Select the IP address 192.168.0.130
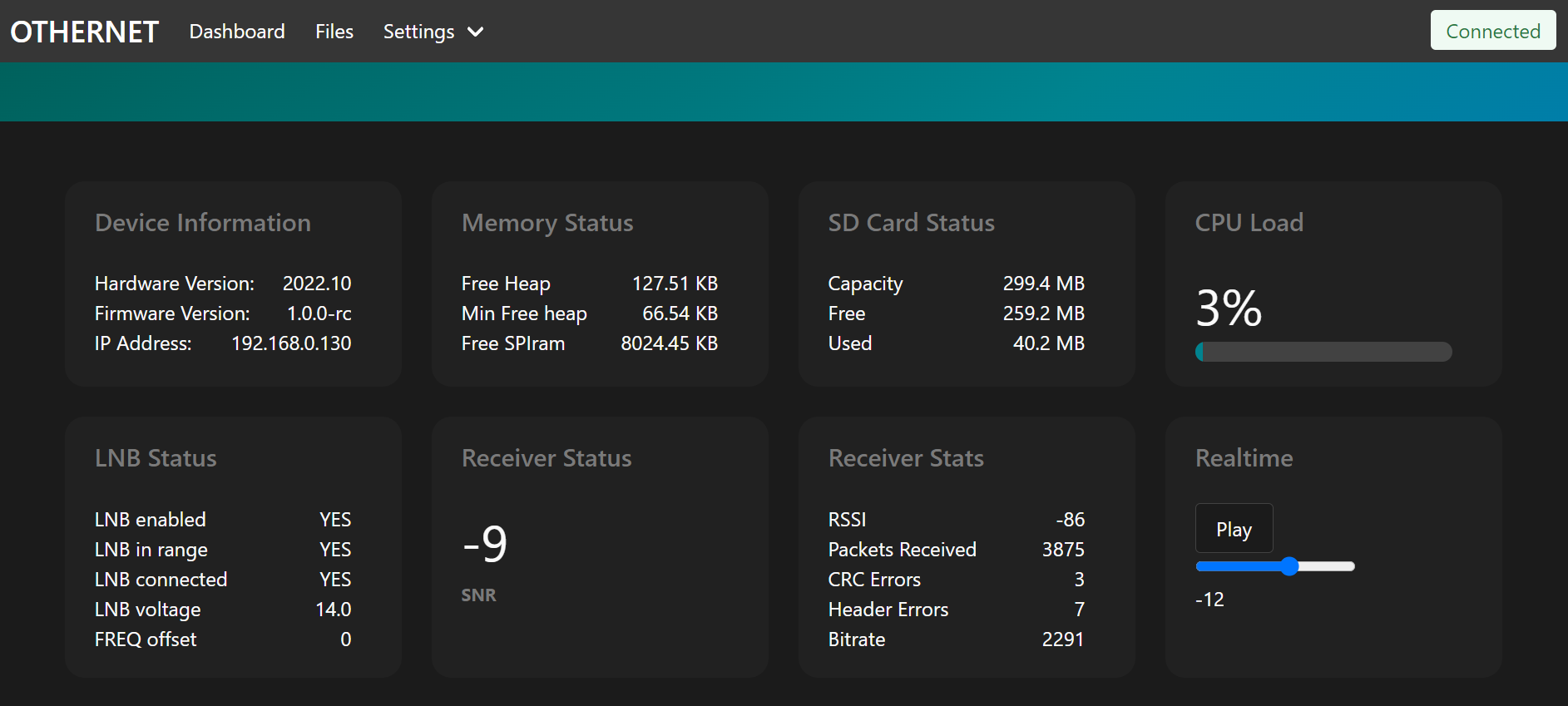 click(x=291, y=343)
